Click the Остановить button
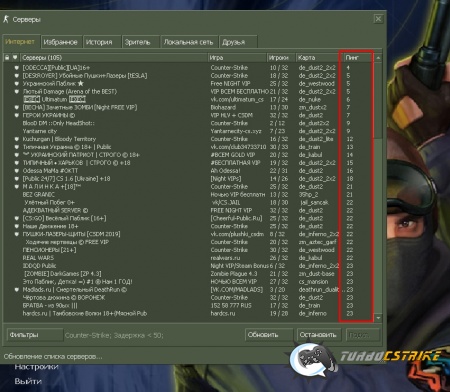Screen dimensions: 450x392 point(319,335)
